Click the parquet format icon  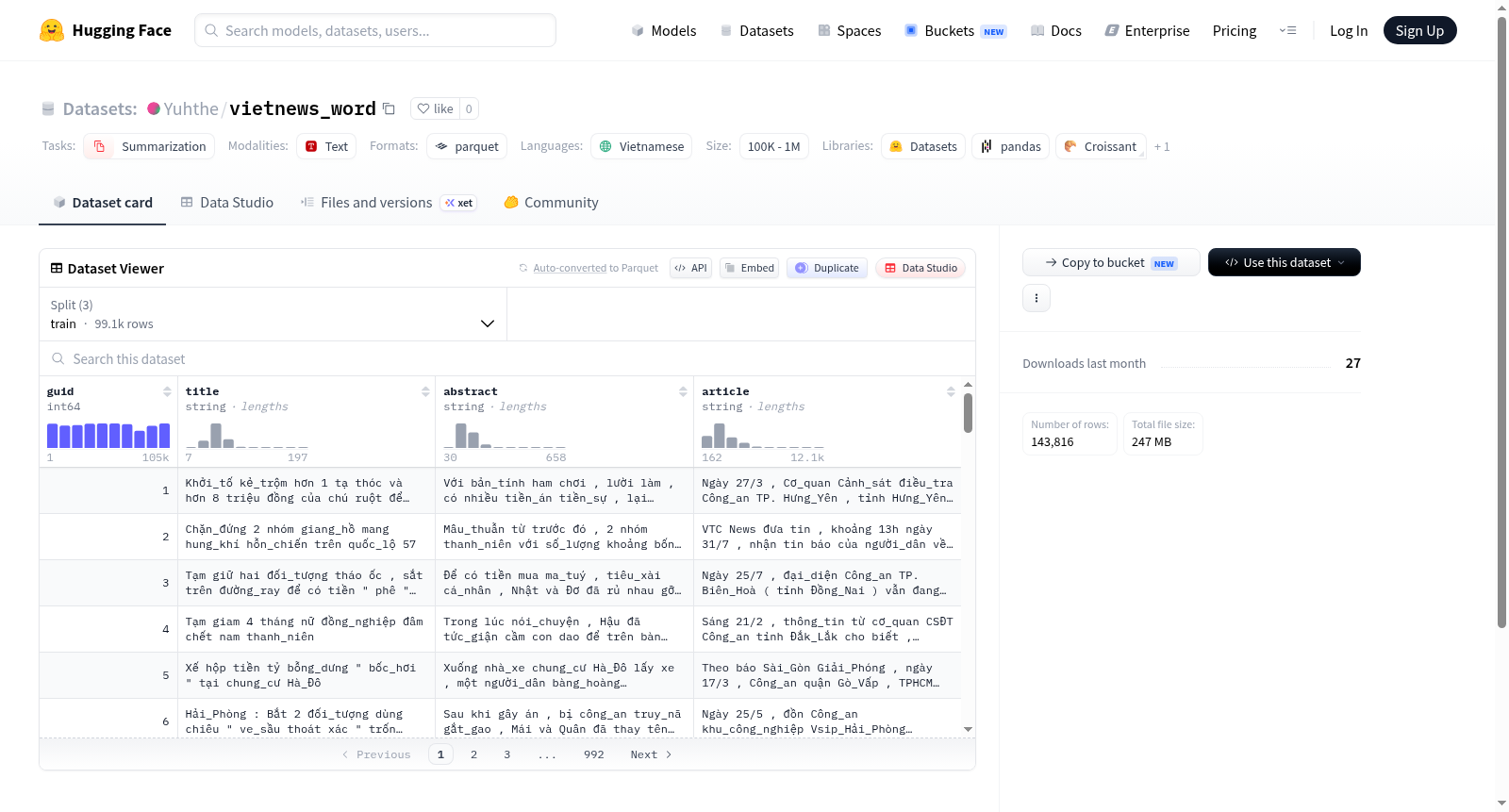point(441,146)
